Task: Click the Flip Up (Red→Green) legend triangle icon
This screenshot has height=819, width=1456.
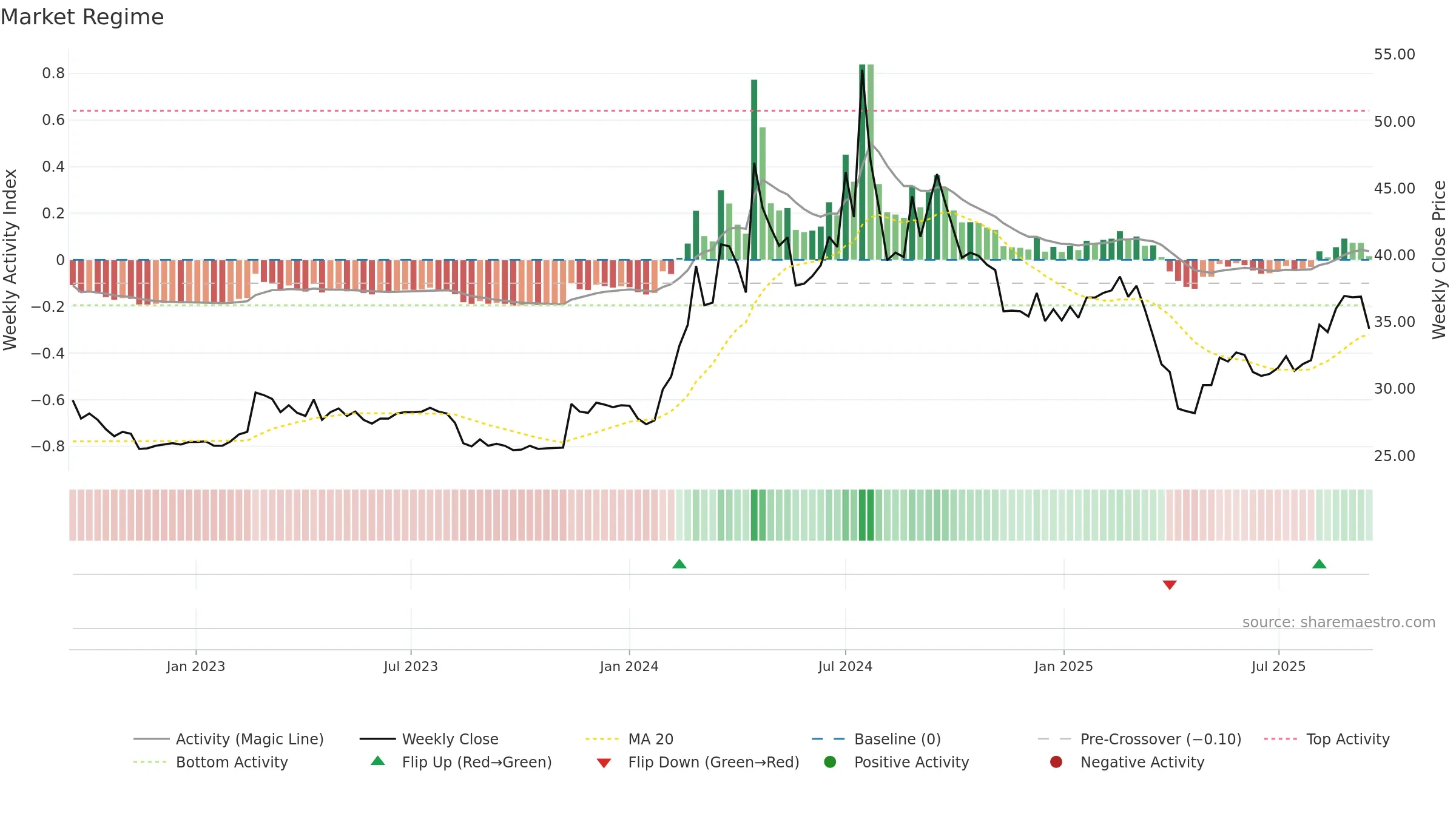Action: pos(378,761)
